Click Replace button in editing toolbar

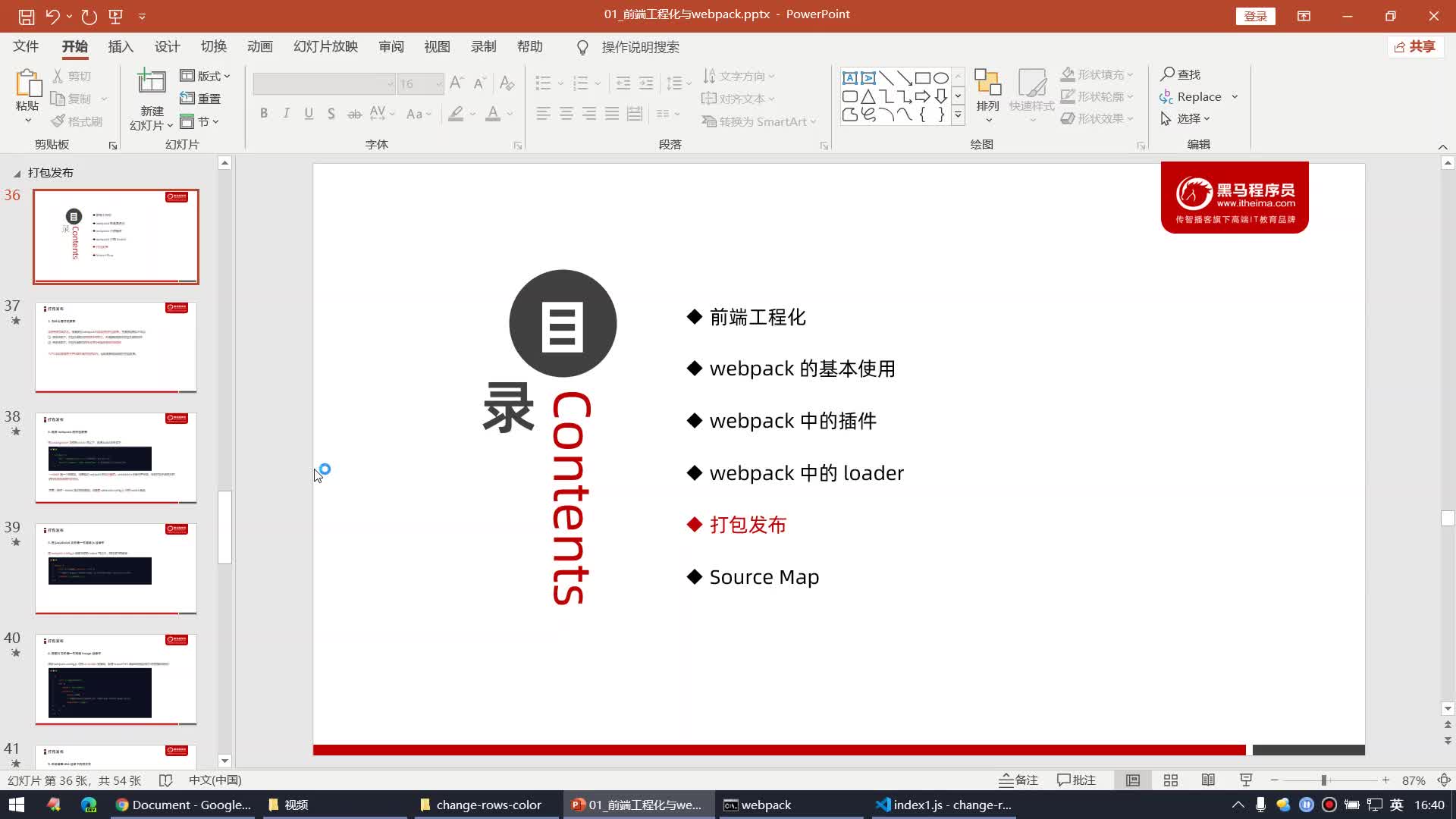(x=1199, y=96)
